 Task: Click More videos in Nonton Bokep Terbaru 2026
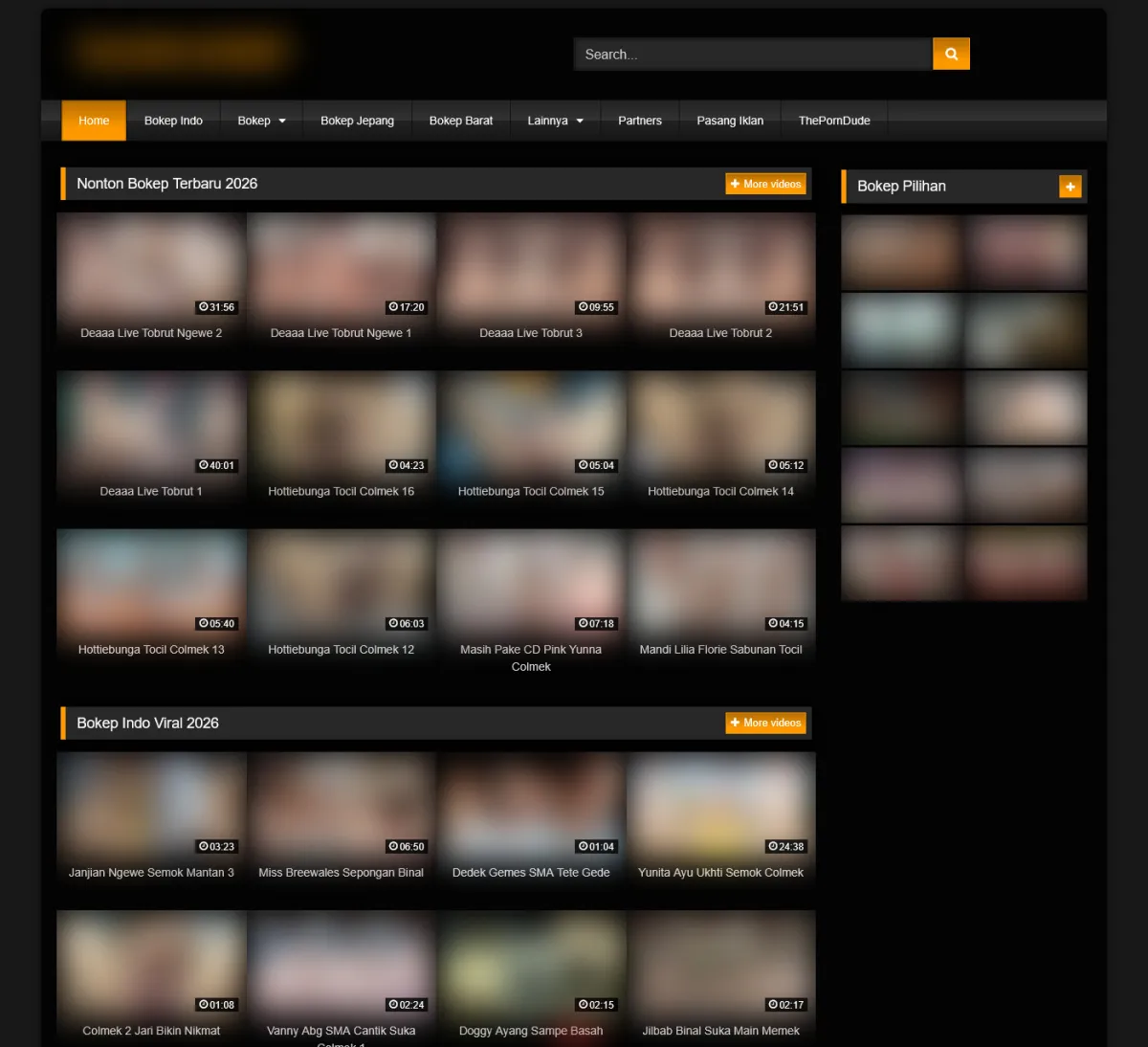click(765, 184)
